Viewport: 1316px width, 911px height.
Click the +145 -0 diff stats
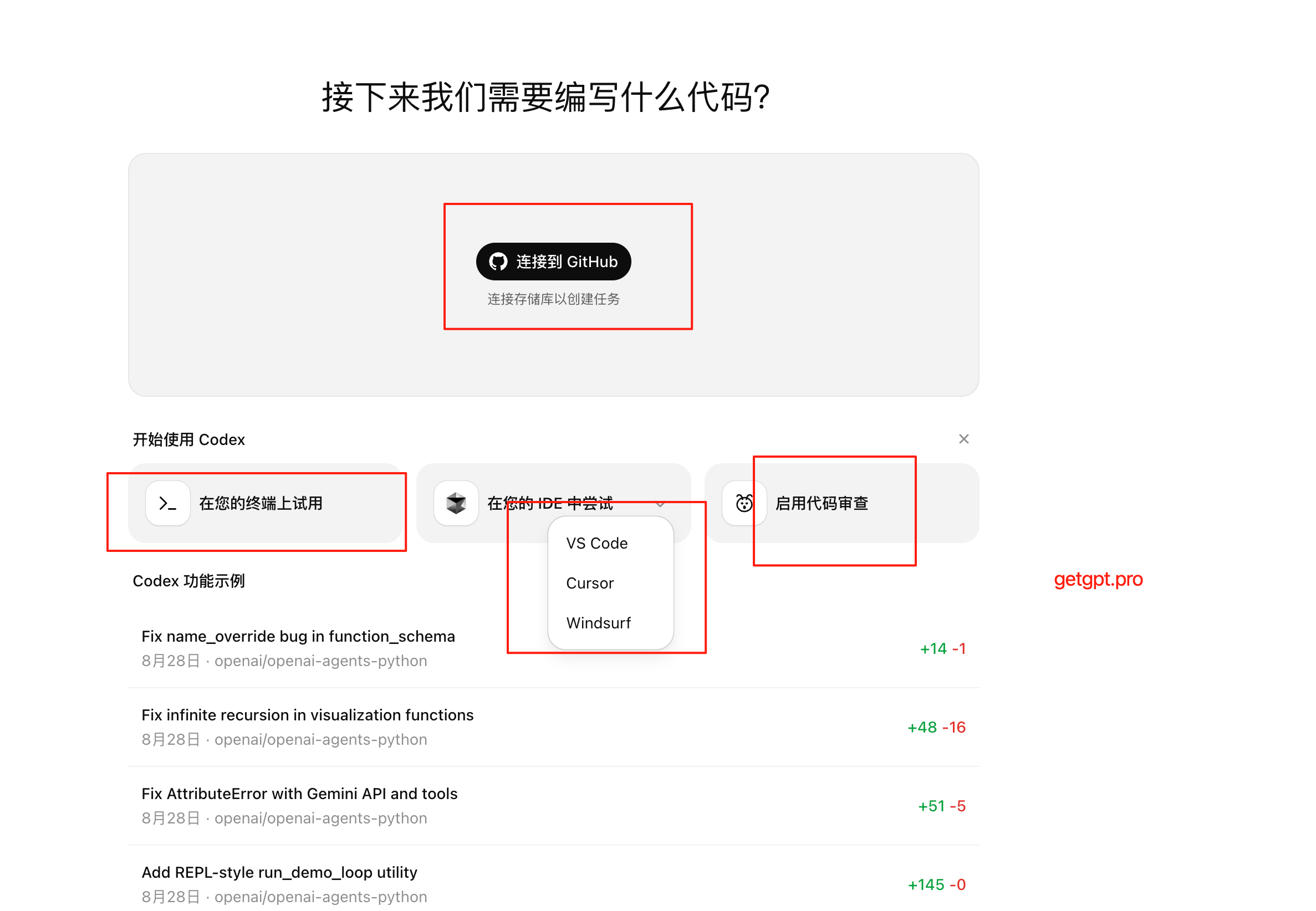click(936, 885)
